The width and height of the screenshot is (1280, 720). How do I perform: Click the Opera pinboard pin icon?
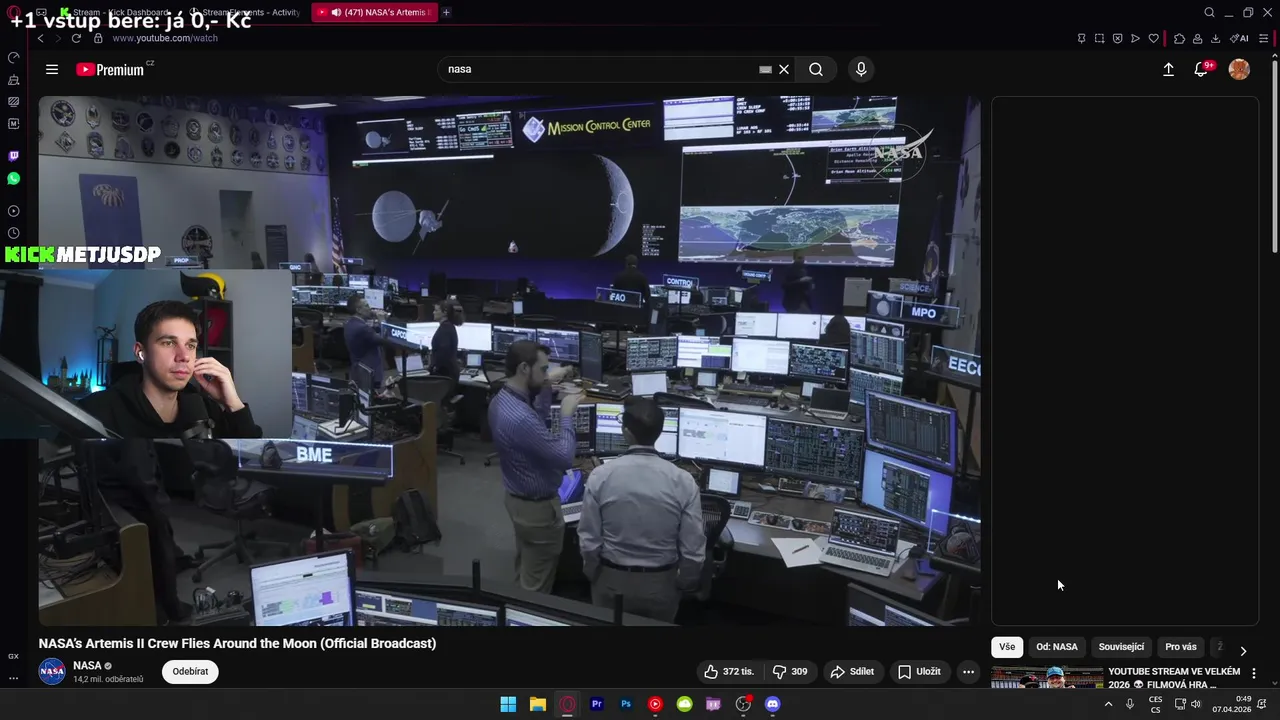[1081, 38]
